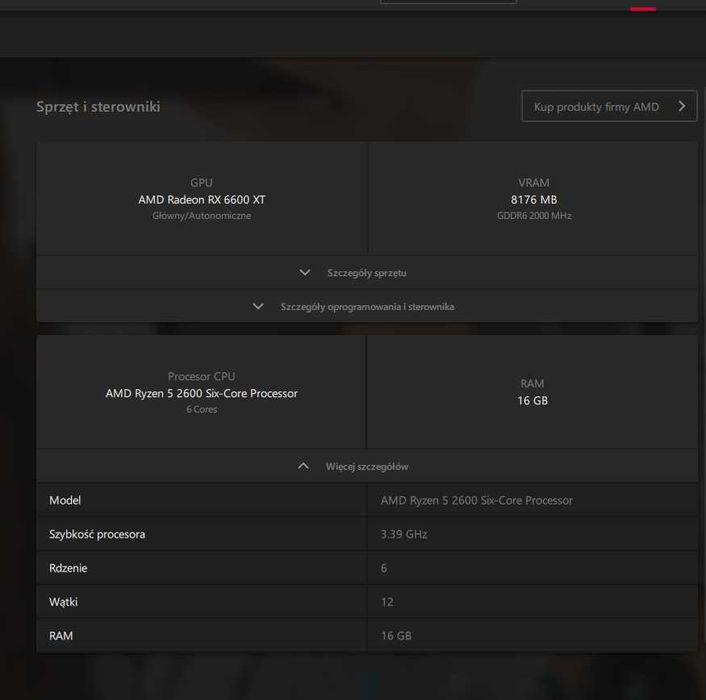Open the Kup produkty firmy AMD button
This screenshot has height=700, width=706.
pos(609,106)
